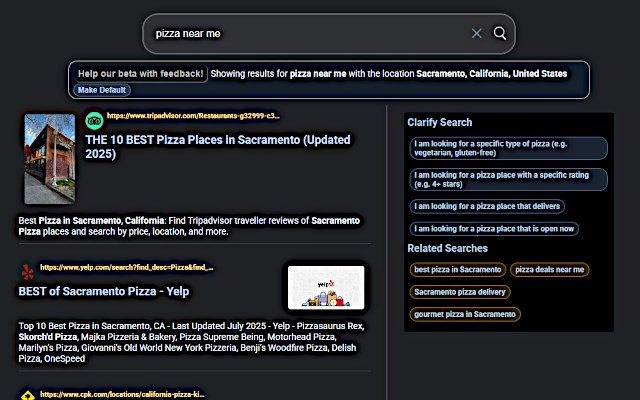Search related 'best pizza in Sacramento'
This screenshot has height=400, width=640.
[x=458, y=270]
